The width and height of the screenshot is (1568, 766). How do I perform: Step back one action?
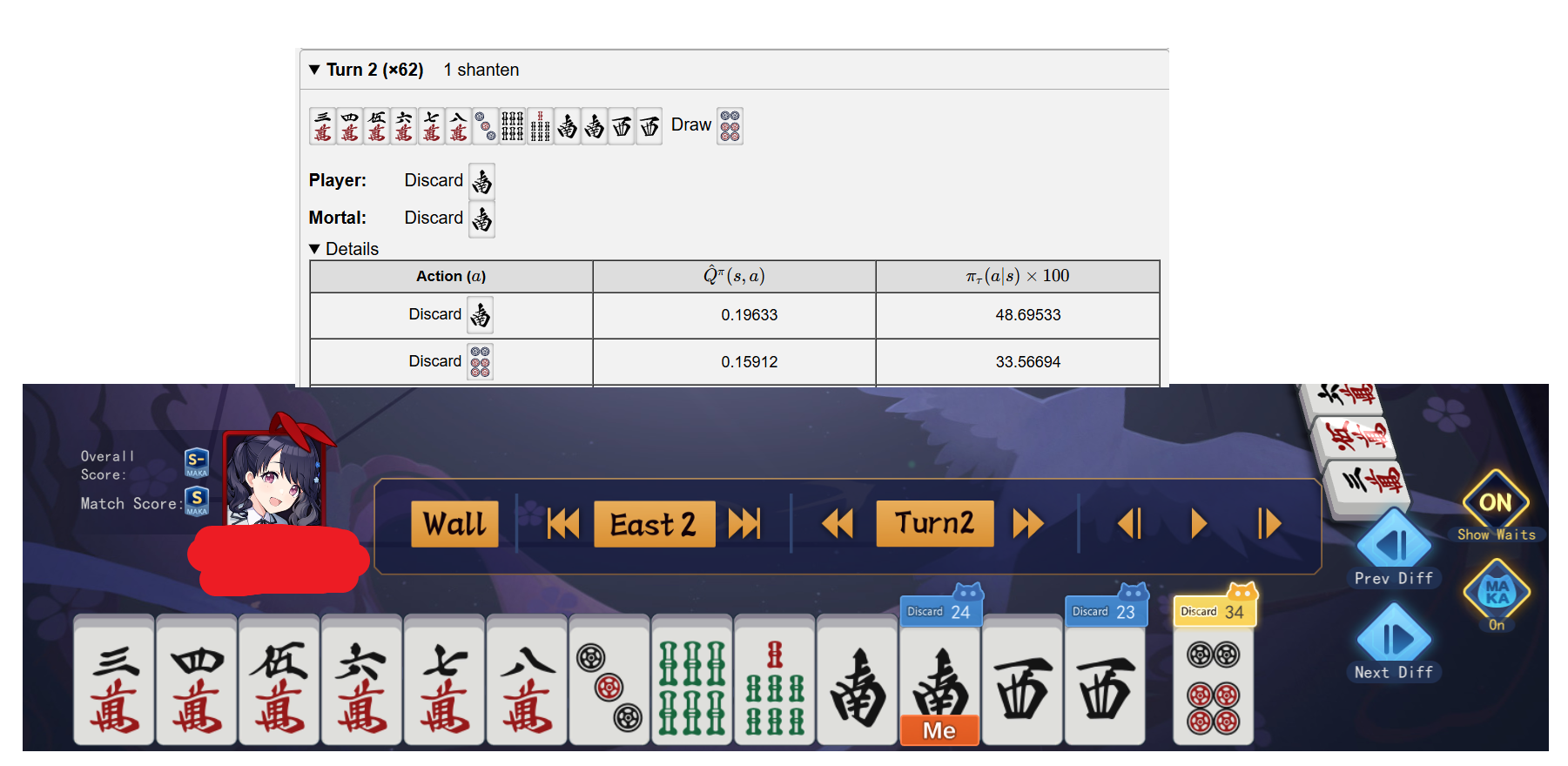[x=1129, y=524]
